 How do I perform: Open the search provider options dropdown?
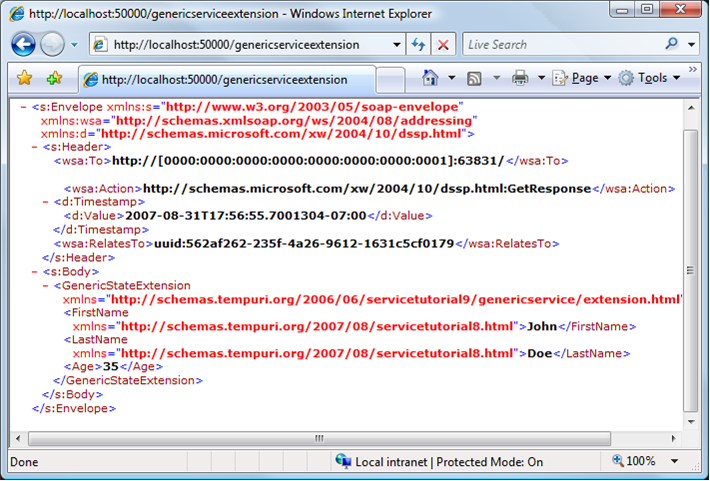click(x=691, y=45)
